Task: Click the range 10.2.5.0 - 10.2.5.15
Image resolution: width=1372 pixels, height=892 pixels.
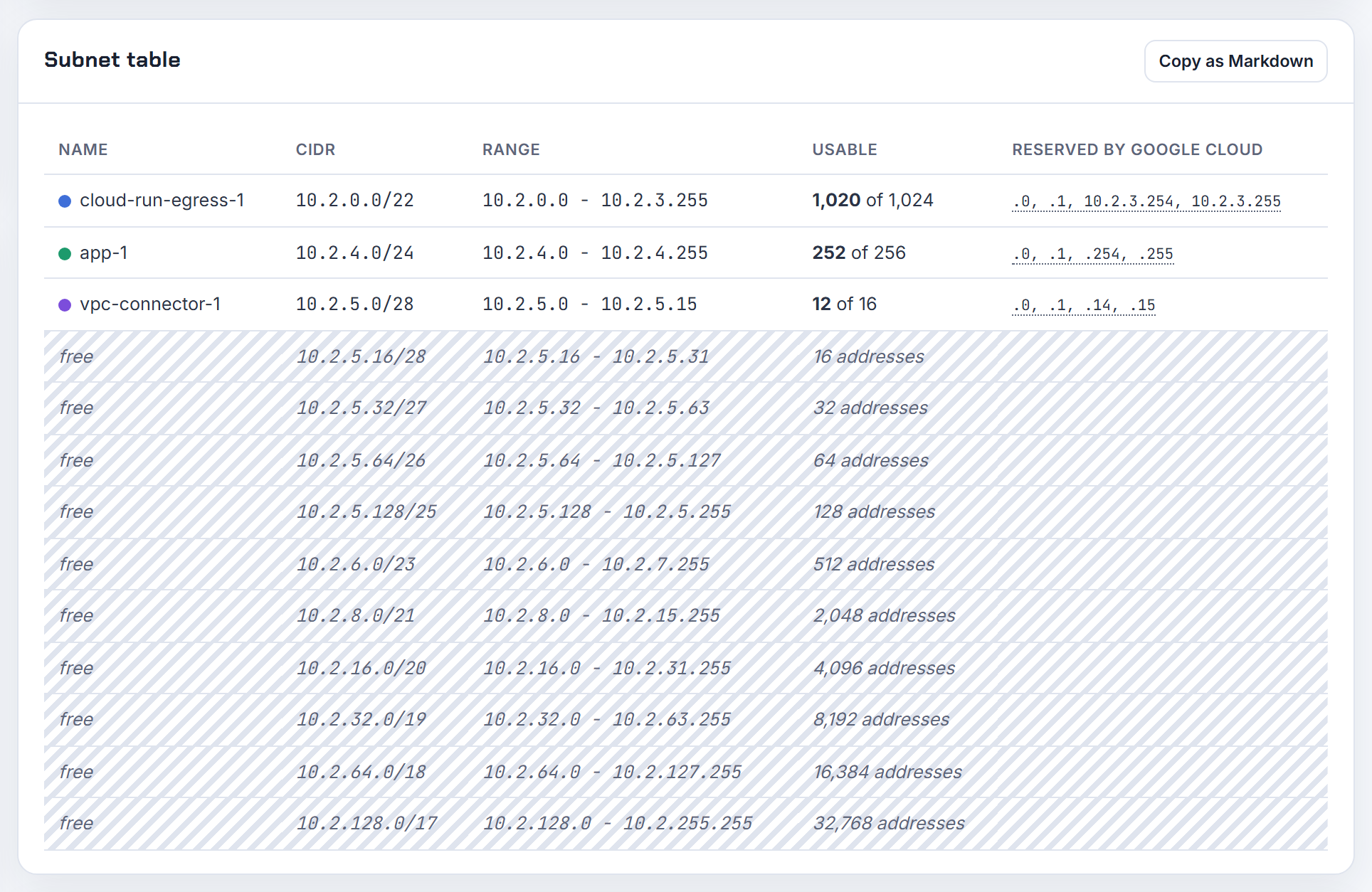Action: coord(589,304)
